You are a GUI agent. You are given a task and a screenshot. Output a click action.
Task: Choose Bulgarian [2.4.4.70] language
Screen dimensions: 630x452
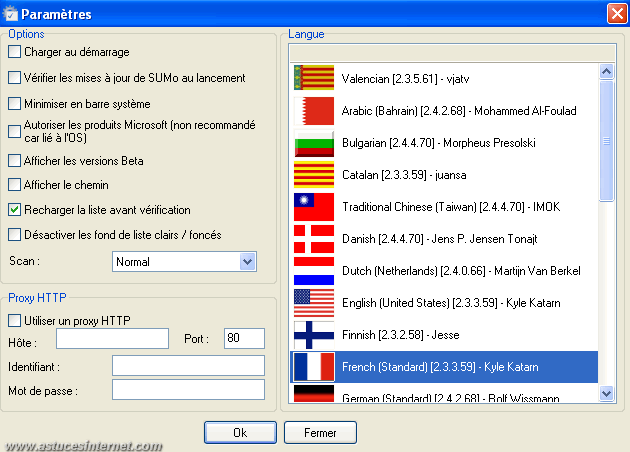click(444, 143)
